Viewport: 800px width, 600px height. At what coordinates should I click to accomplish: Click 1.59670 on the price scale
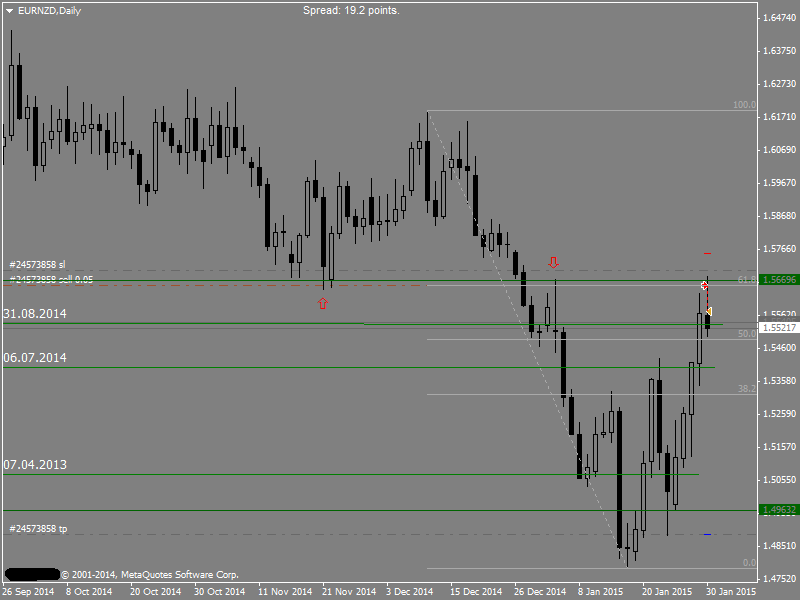[x=779, y=183]
